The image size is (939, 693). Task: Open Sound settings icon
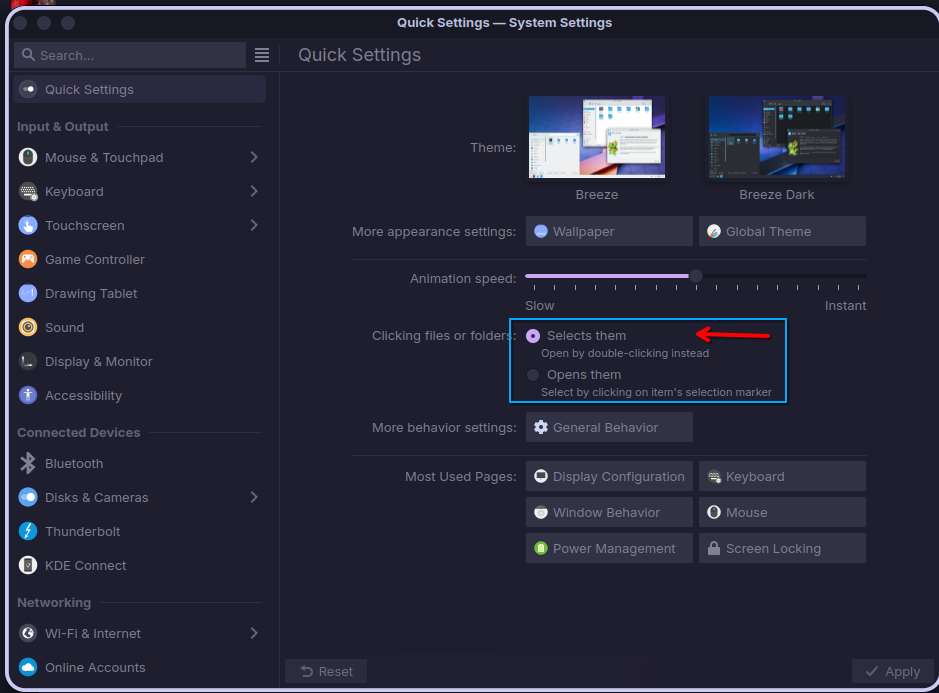tap(28, 327)
